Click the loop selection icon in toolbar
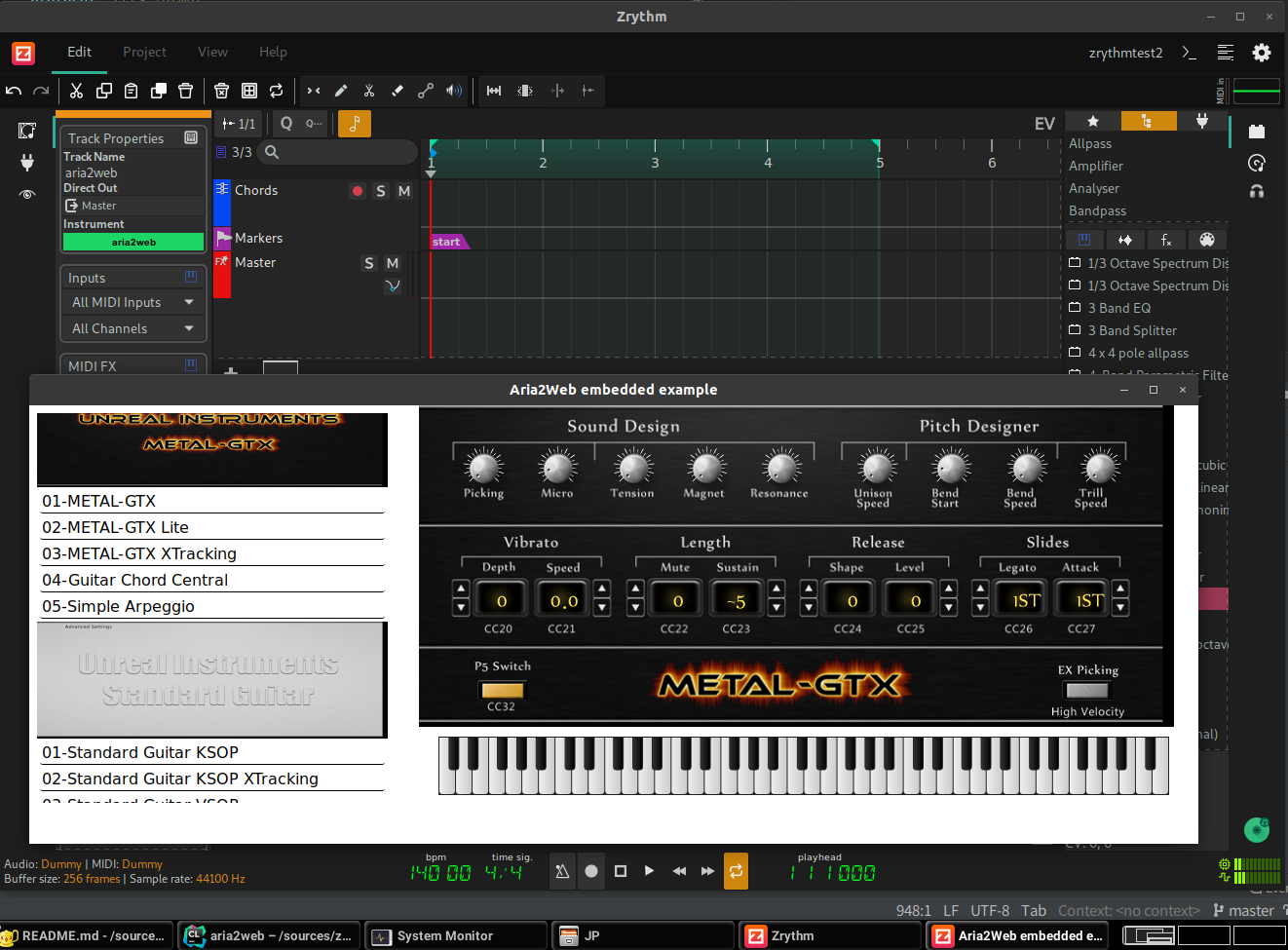 click(277, 91)
